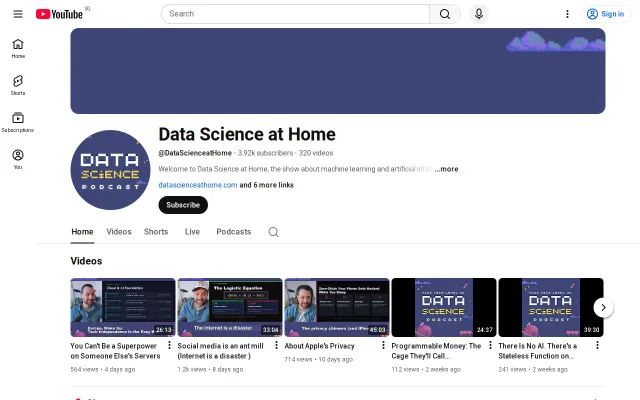Click the @DataScienceatHome handle
Image resolution: width=640 pixels, height=400 pixels.
[195, 153]
